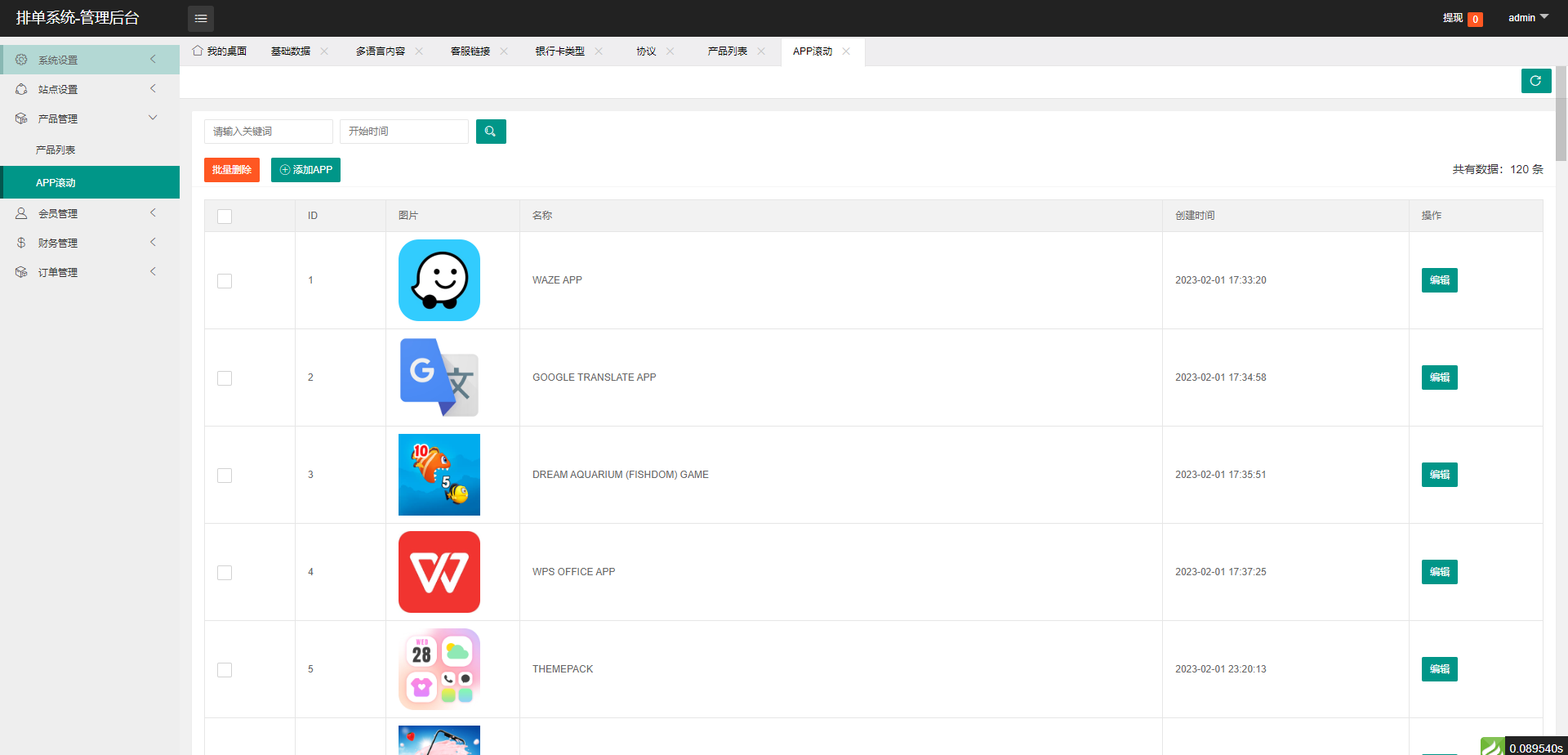Expand the 会员管理 sidebar section
The image size is (1568, 755).
(153, 212)
